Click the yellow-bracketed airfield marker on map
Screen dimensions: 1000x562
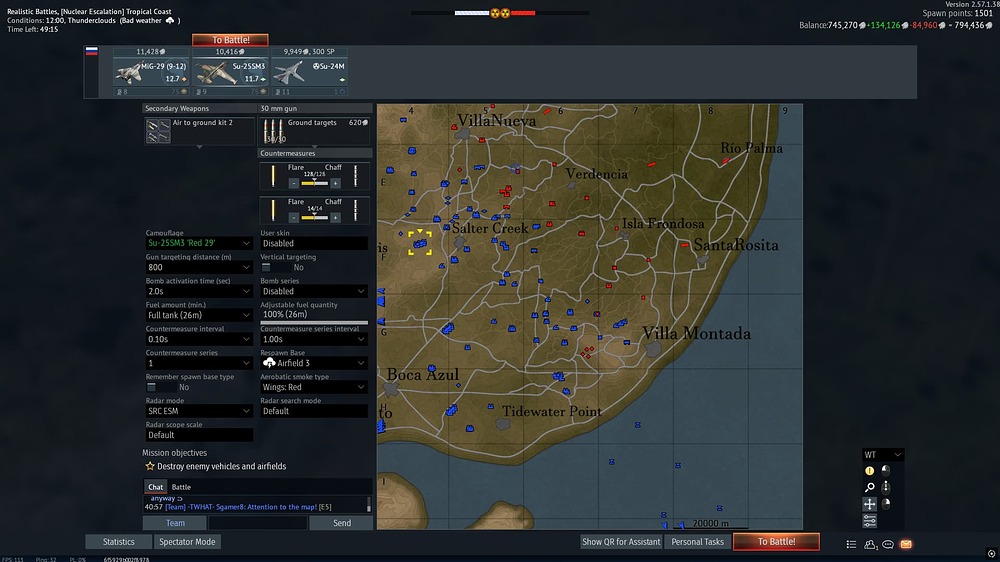click(x=420, y=242)
